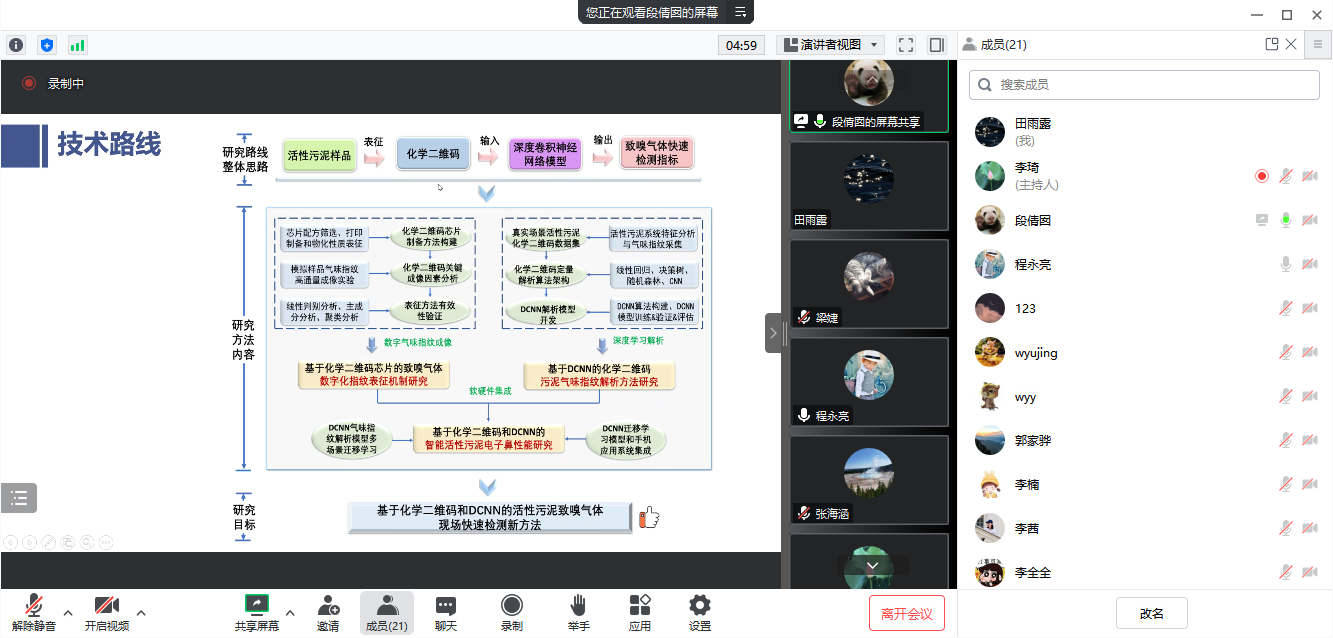Expand audio options arrow beside 解除静音
Screen dimensions: 1333x638
(x=68, y=613)
